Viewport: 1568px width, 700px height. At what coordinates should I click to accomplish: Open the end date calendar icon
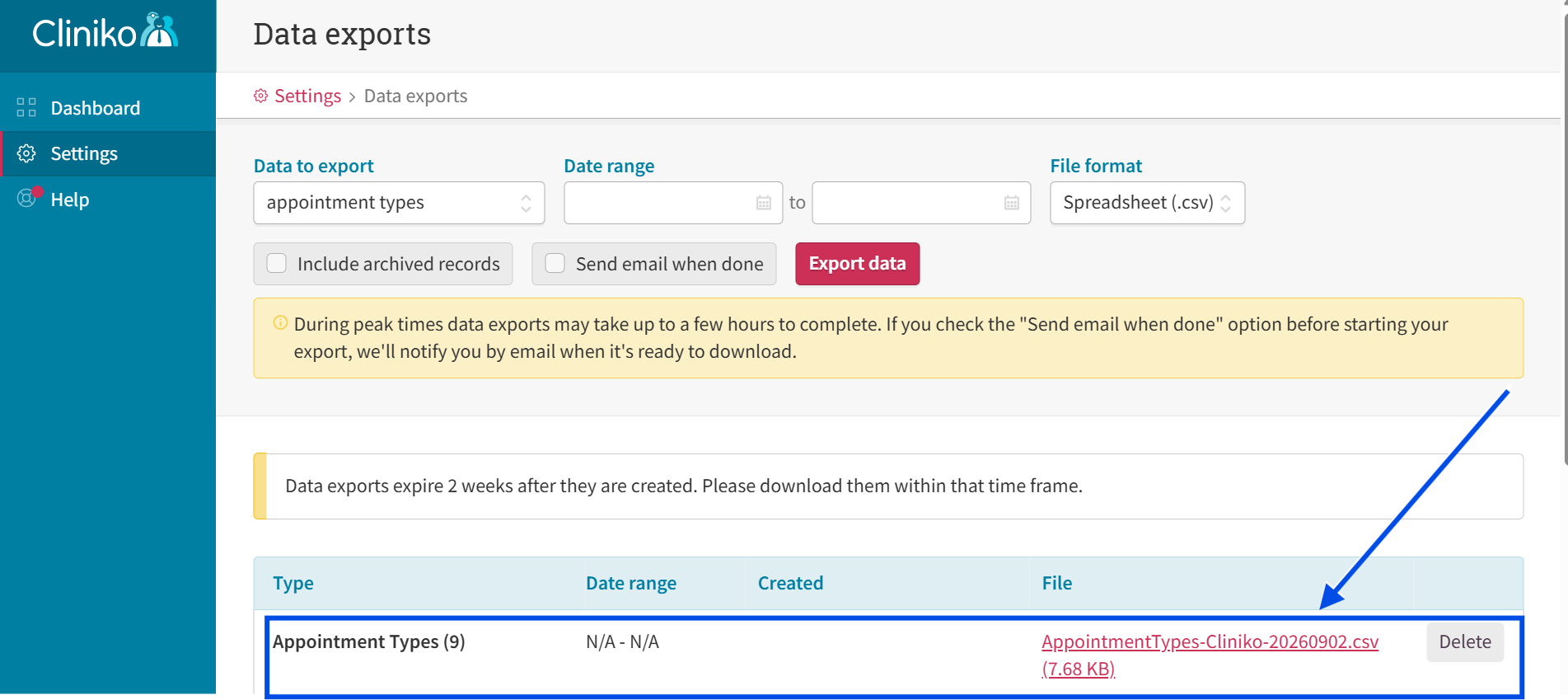[x=1012, y=203]
